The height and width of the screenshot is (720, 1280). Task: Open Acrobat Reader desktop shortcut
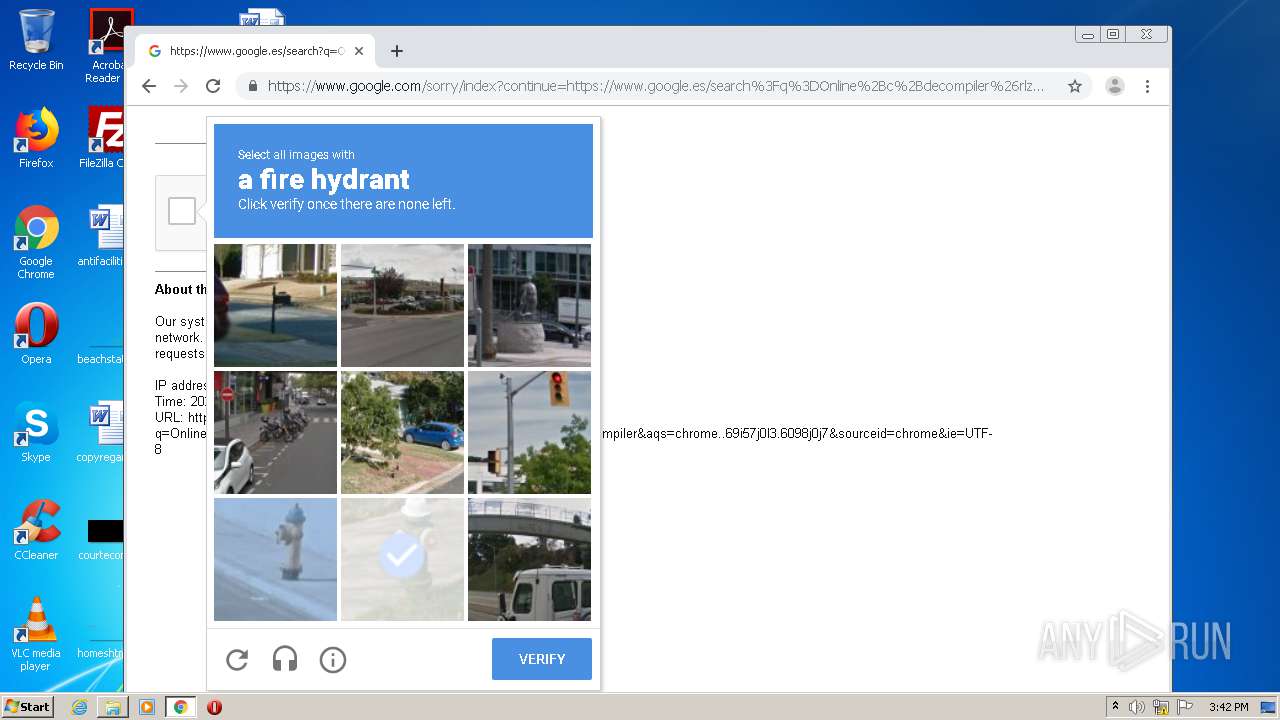[106, 46]
